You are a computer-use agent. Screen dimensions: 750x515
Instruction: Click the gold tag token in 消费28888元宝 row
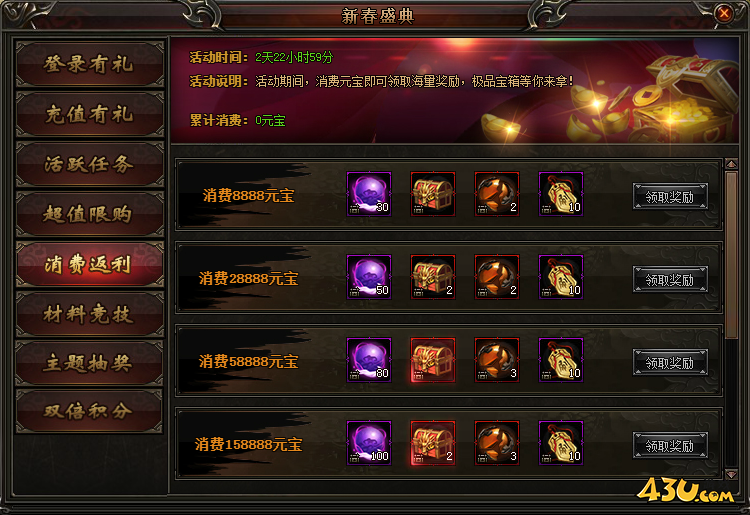pyautogui.click(x=561, y=277)
